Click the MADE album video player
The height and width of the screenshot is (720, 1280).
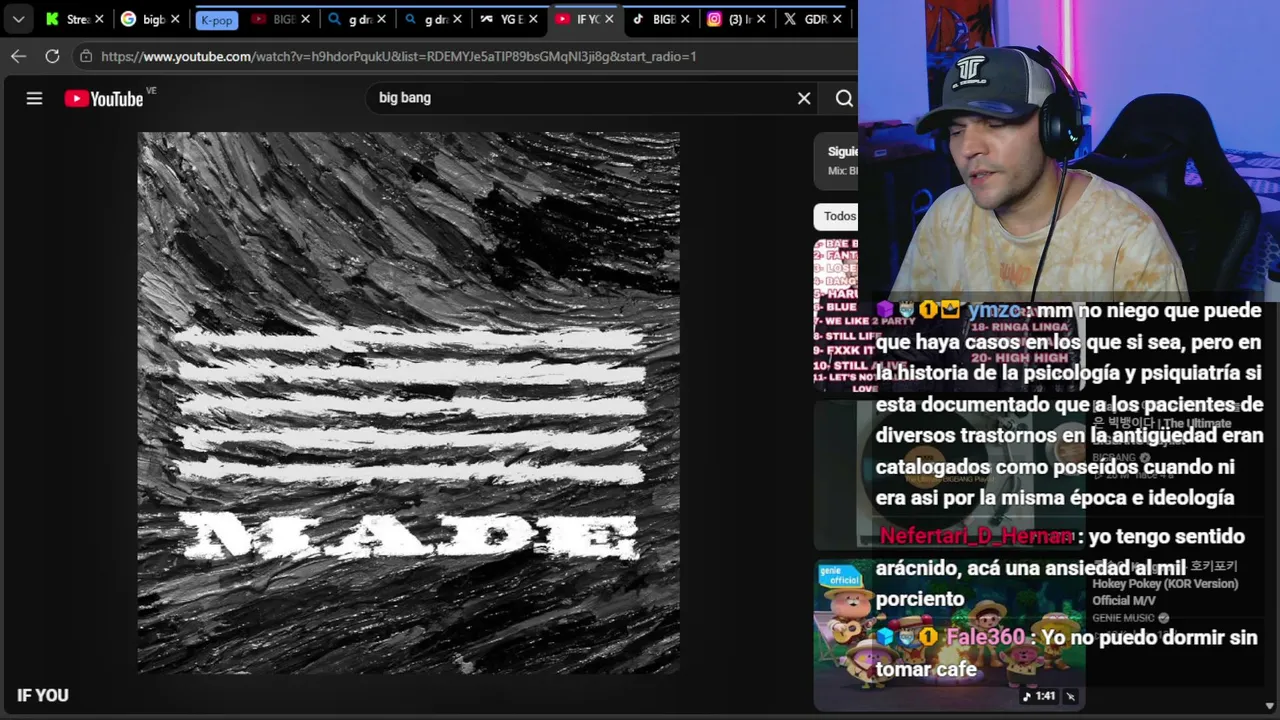point(408,402)
